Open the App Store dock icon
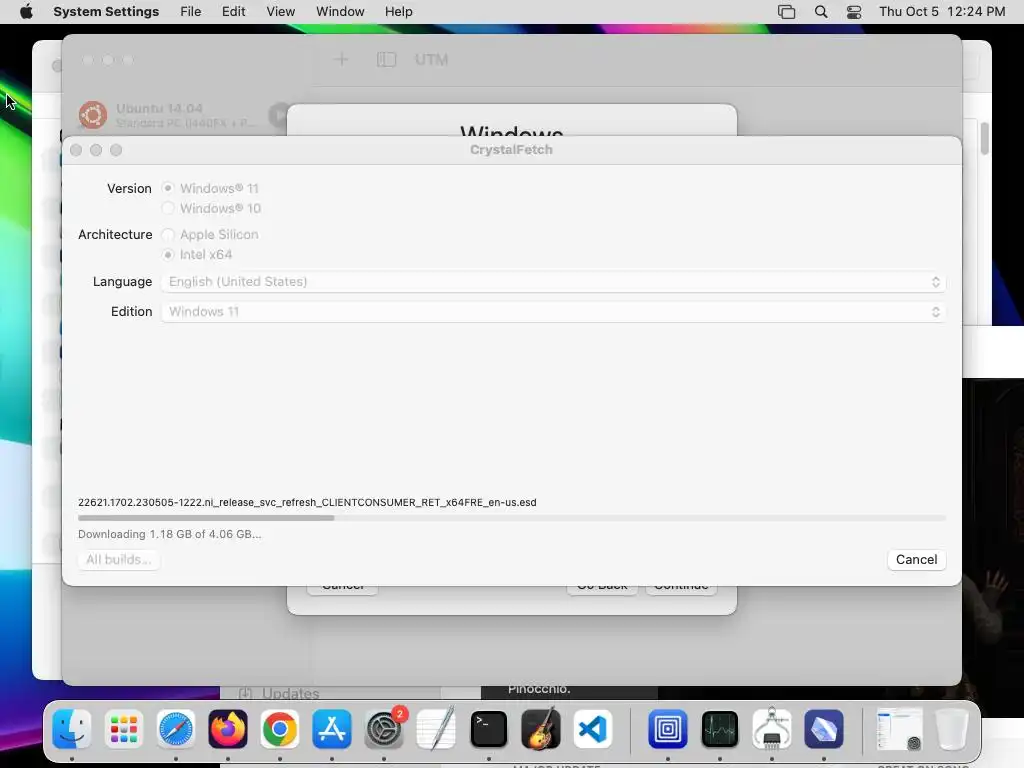 [332, 729]
